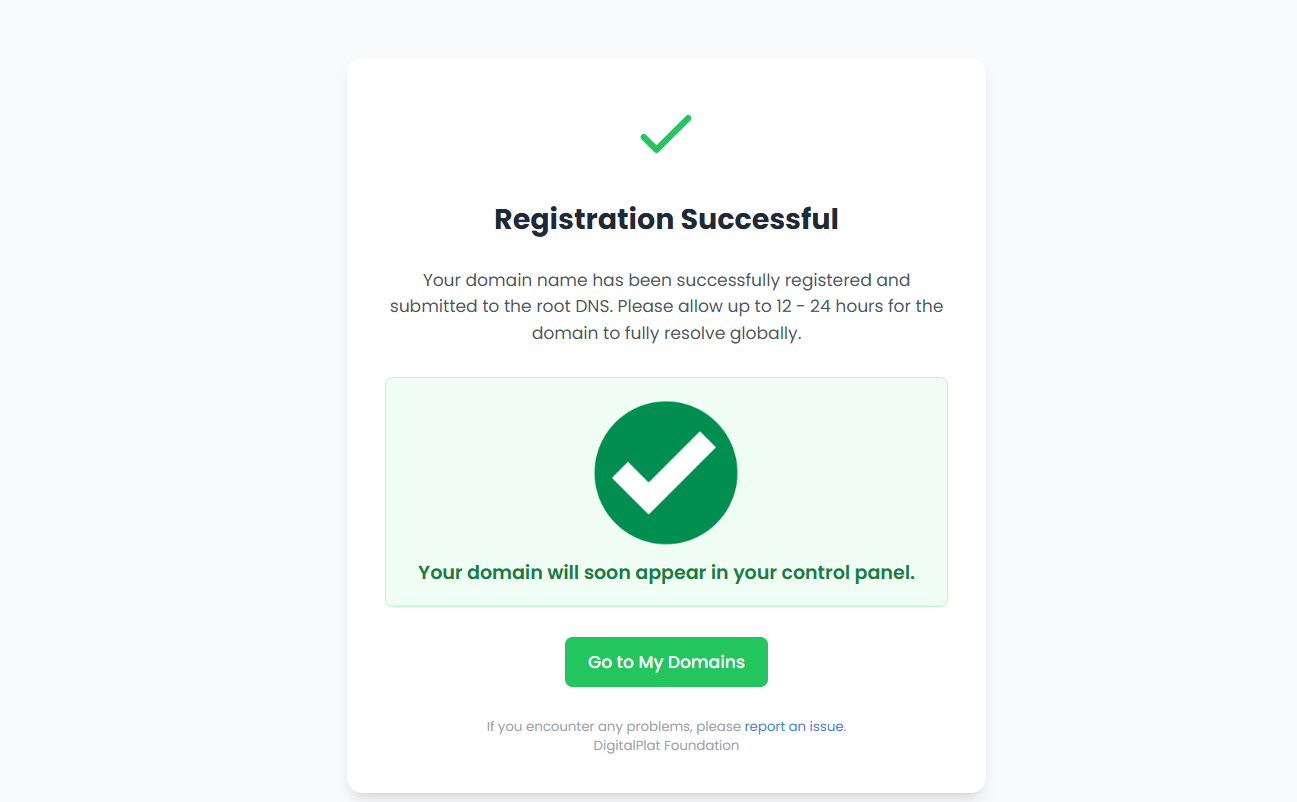Click the "domain to fully resolve globally" line
The height and width of the screenshot is (802, 1297).
tap(666, 333)
